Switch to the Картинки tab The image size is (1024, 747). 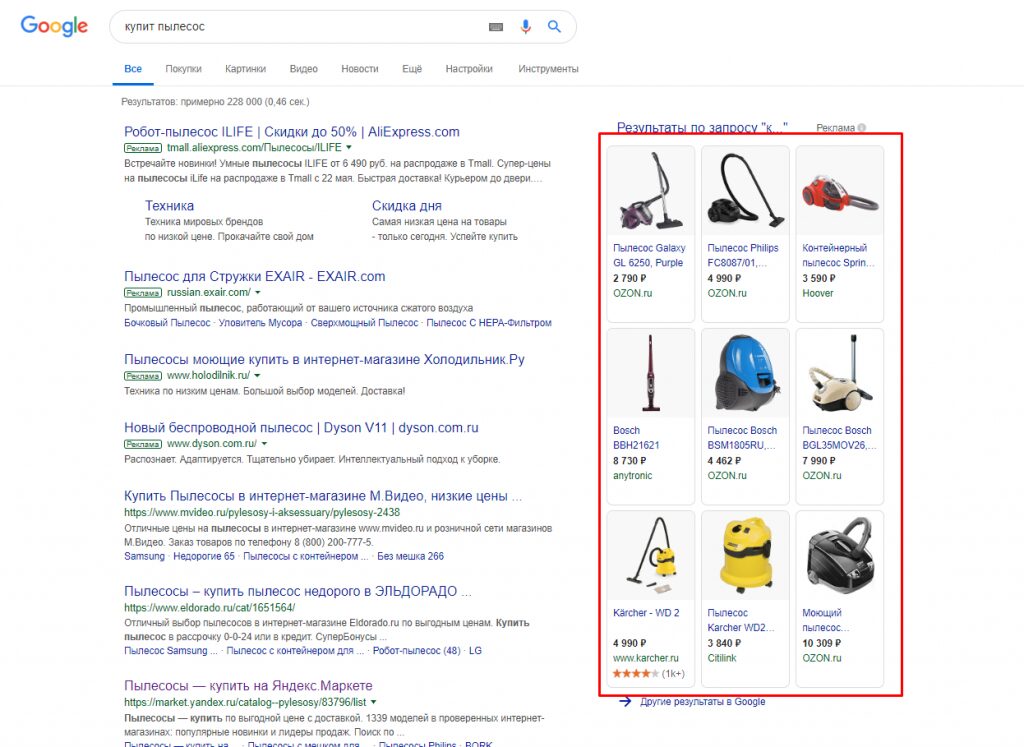click(x=245, y=69)
